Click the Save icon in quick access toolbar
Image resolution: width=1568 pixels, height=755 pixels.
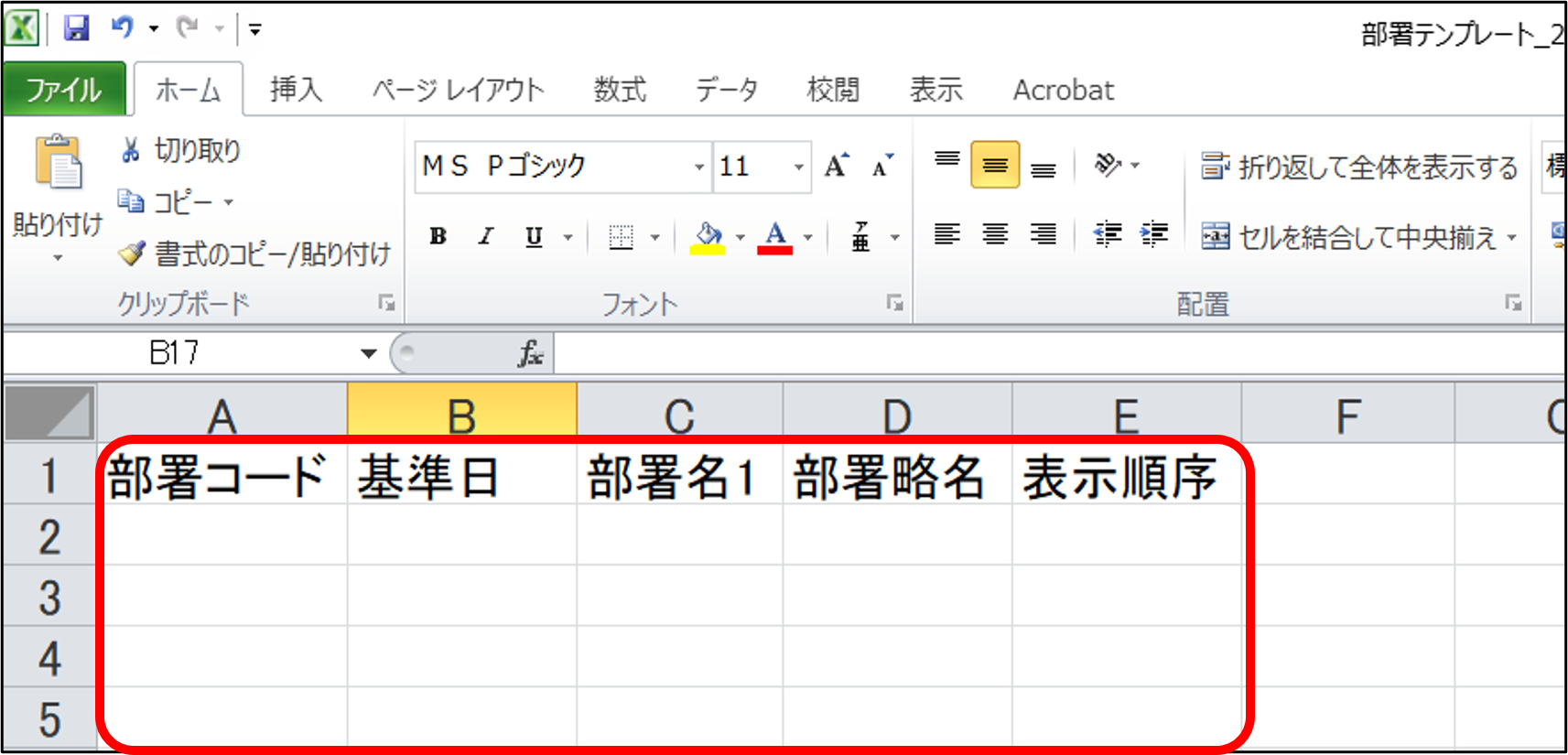76,27
